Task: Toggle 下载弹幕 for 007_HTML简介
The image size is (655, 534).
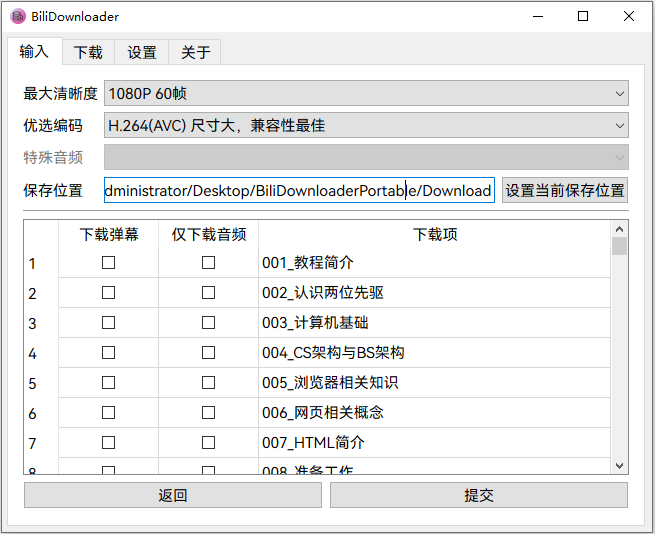Action: tap(109, 442)
